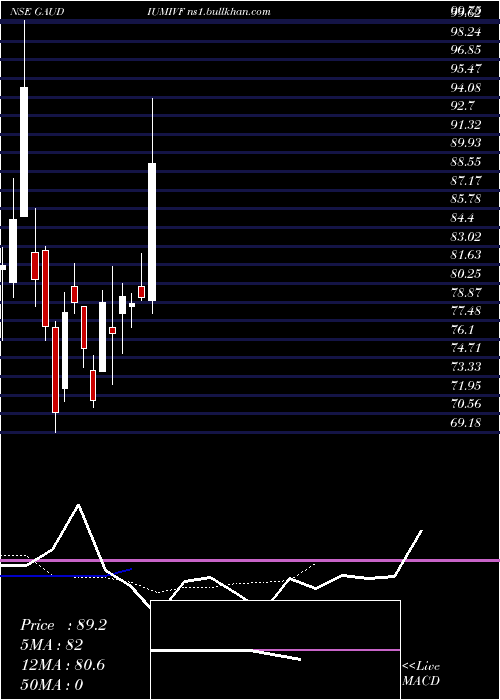The width and height of the screenshot is (500, 700).
Task: Click the 85.78 price axis label
Action: click(466, 199)
